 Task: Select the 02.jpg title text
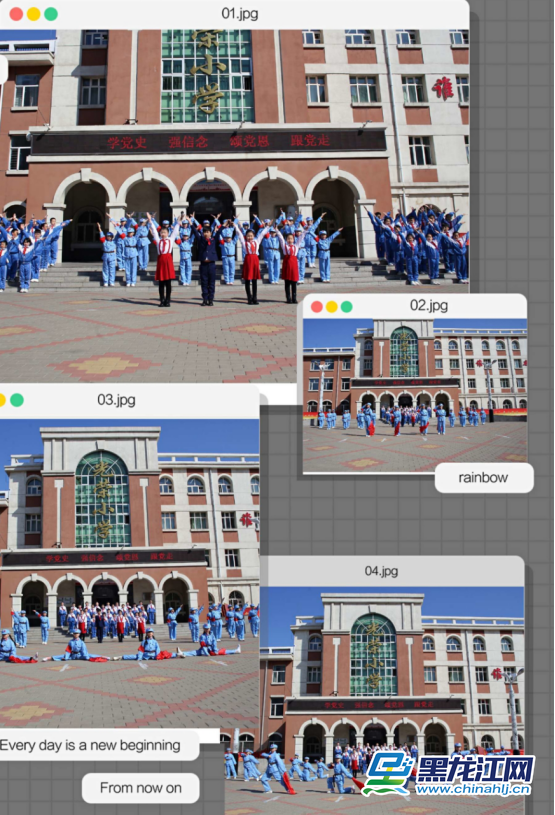coord(429,305)
